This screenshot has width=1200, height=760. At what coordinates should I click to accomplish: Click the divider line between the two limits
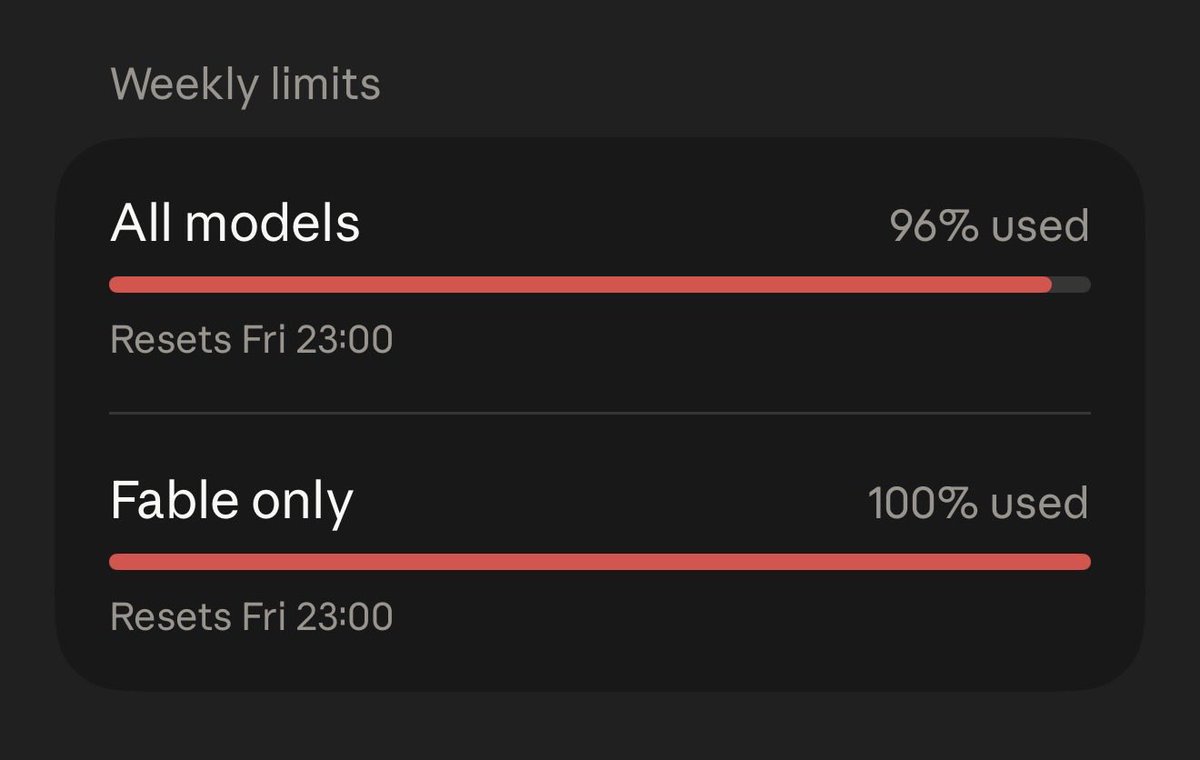(600, 413)
